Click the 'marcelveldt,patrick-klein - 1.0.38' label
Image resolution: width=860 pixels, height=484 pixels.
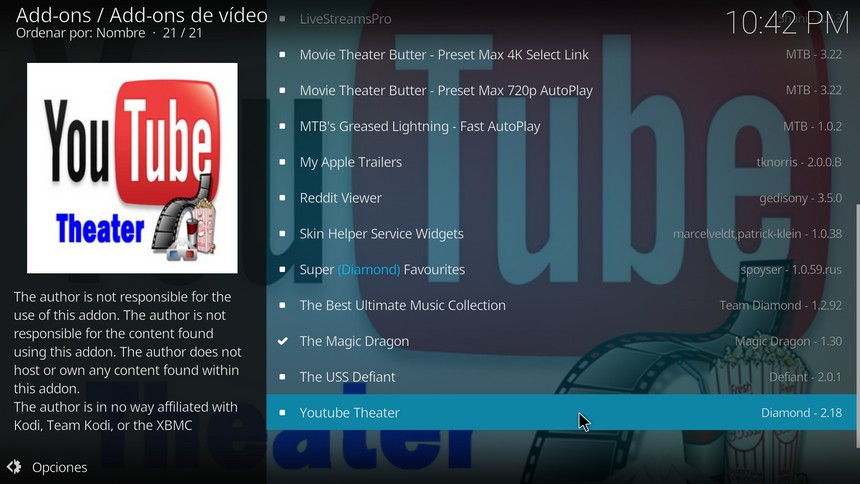(x=757, y=234)
